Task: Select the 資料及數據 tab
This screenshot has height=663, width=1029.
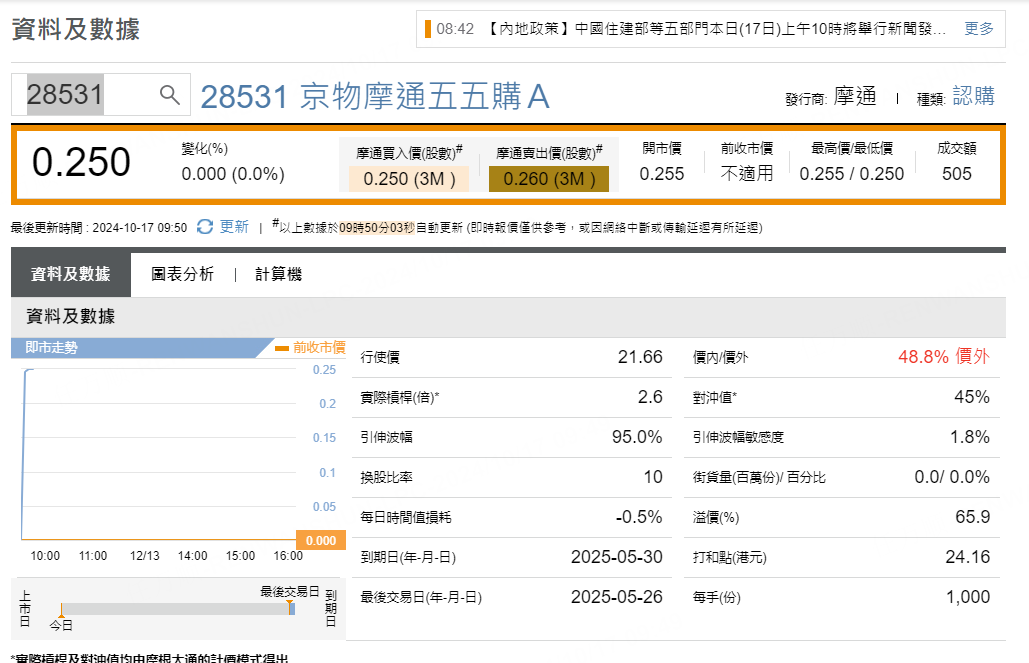Action: pos(71,274)
